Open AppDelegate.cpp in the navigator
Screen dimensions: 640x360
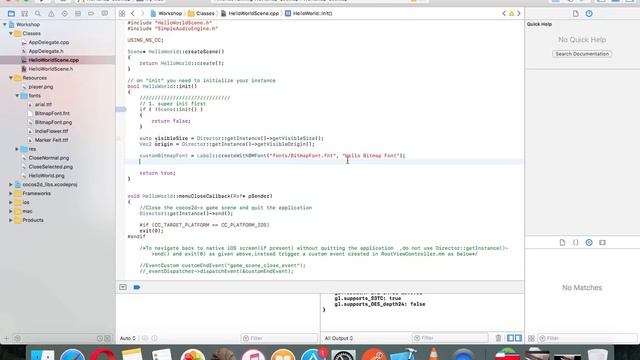(x=49, y=42)
